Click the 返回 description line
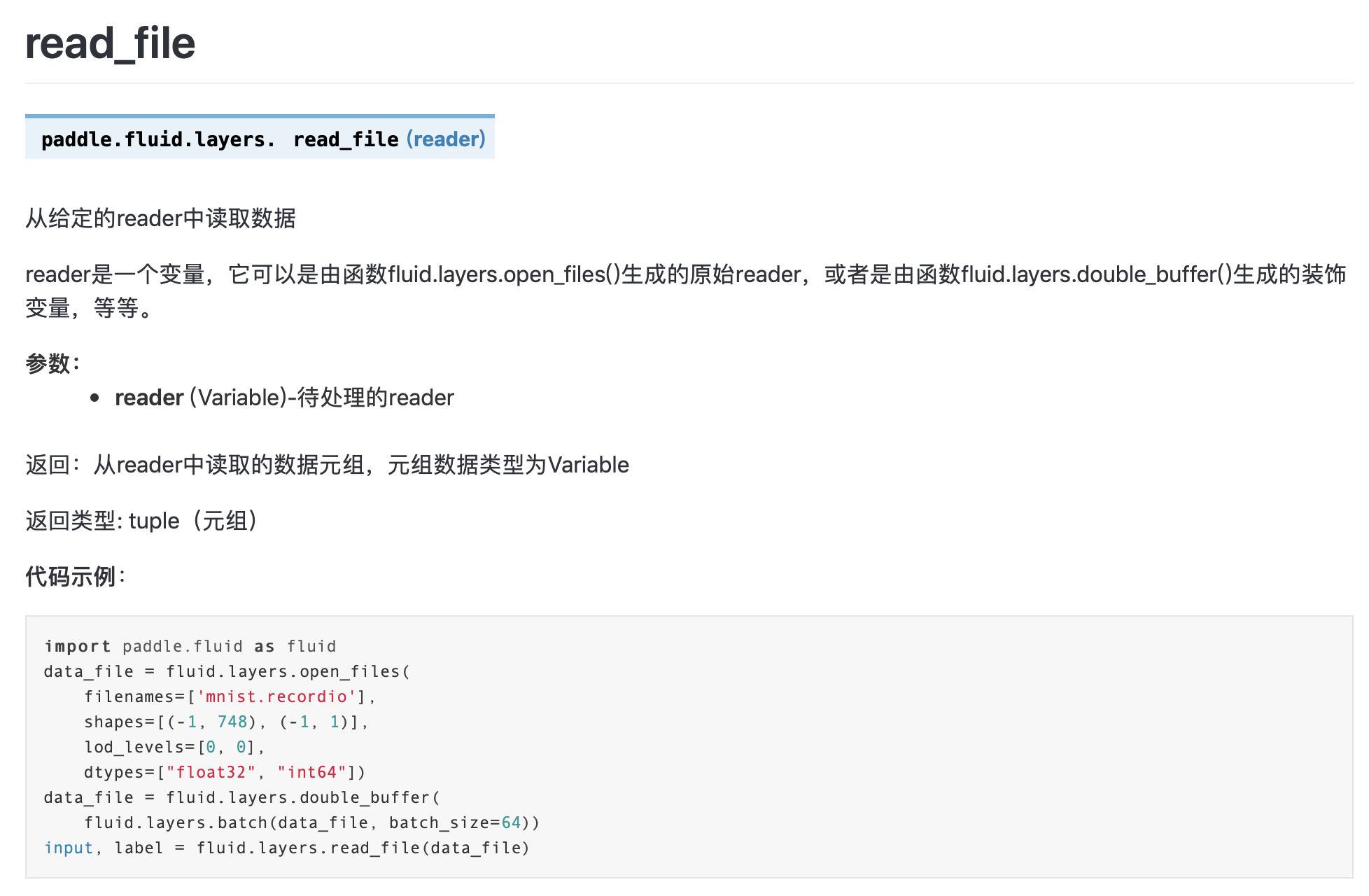Screen dimensions: 1369x896 pos(327,465)
